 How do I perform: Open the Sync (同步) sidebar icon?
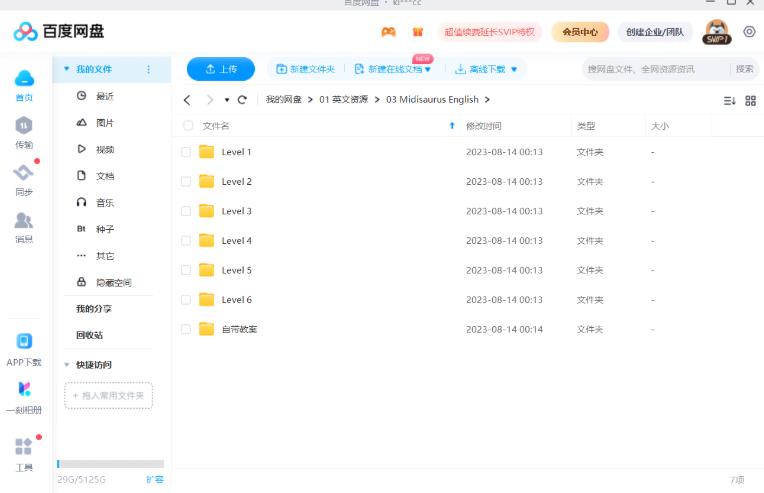tap(23, 172)
